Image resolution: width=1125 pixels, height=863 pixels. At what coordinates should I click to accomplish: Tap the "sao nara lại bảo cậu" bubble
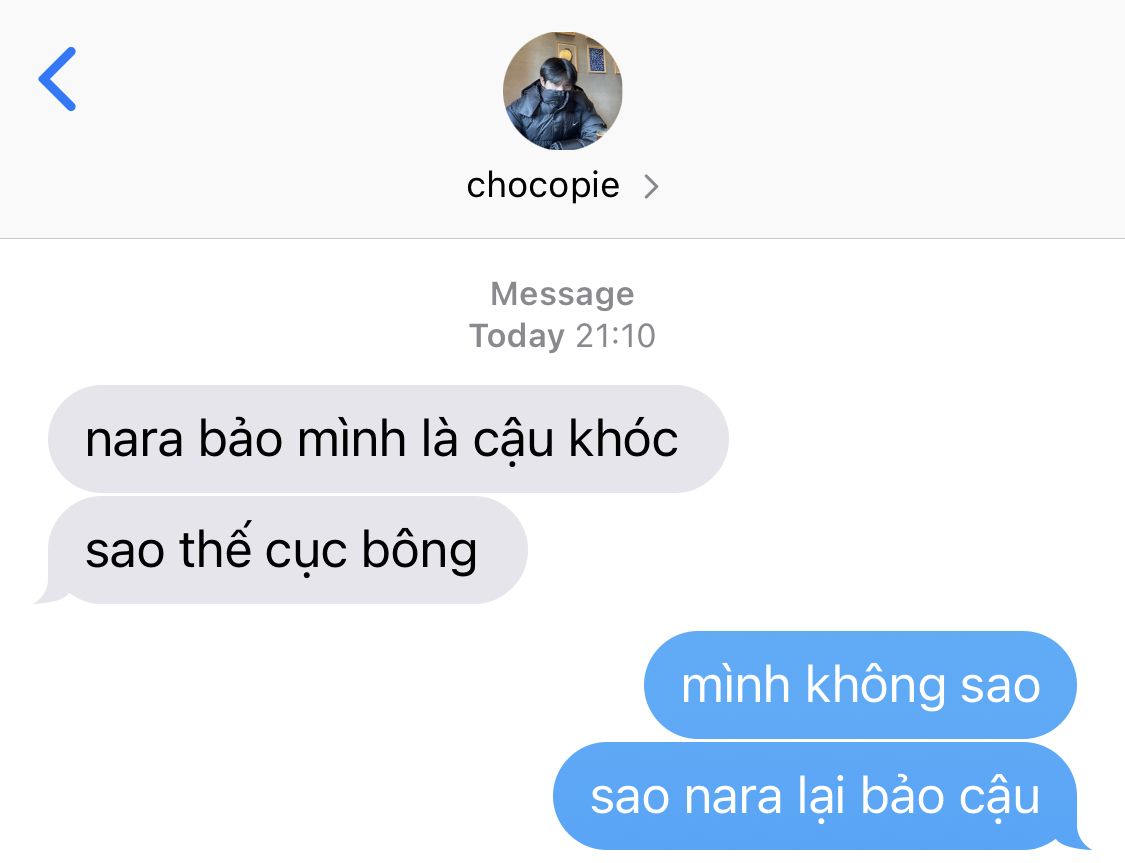click(815, 796)
